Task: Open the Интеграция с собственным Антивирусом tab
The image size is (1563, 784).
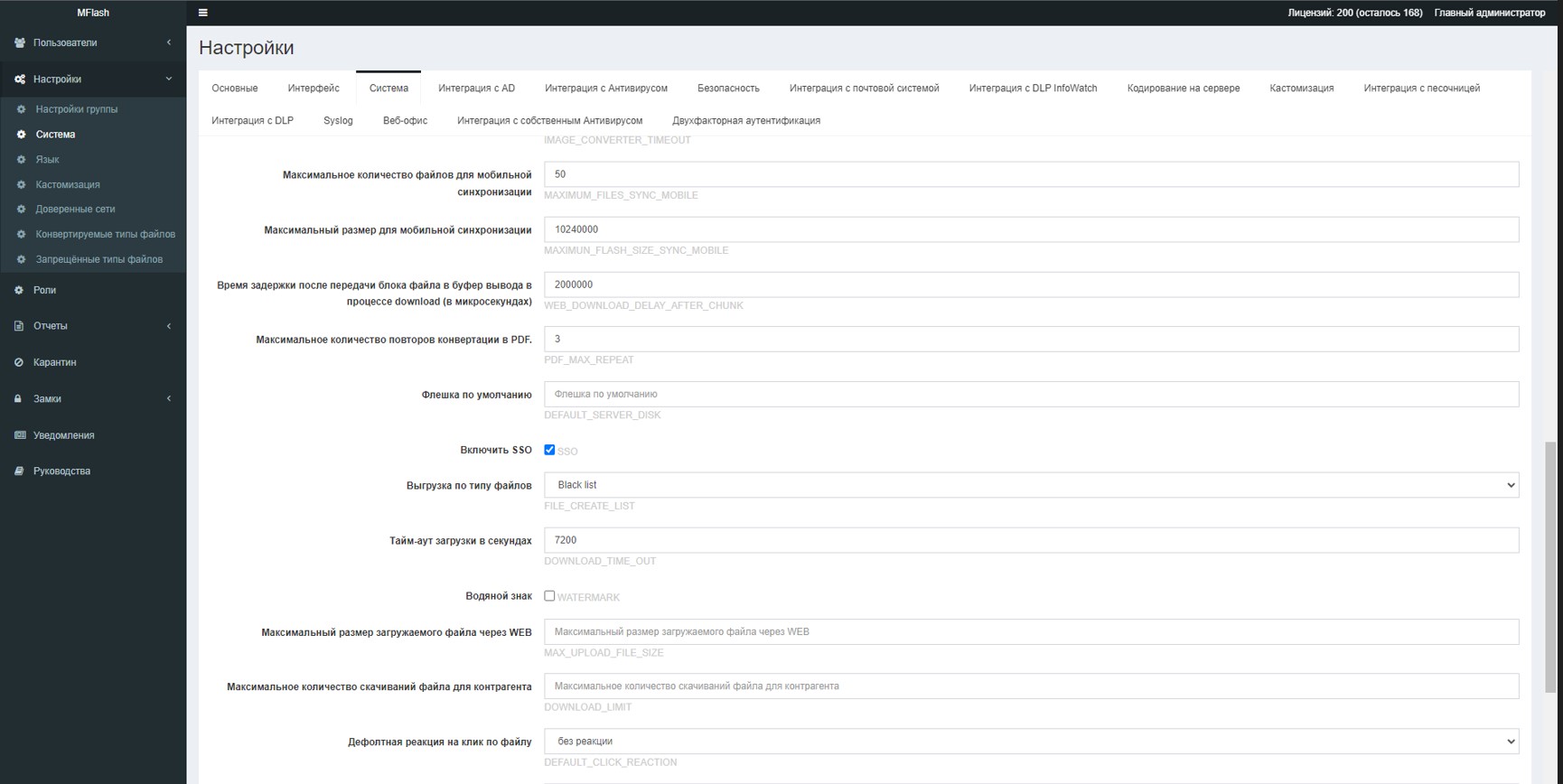Action: [549, 121]
